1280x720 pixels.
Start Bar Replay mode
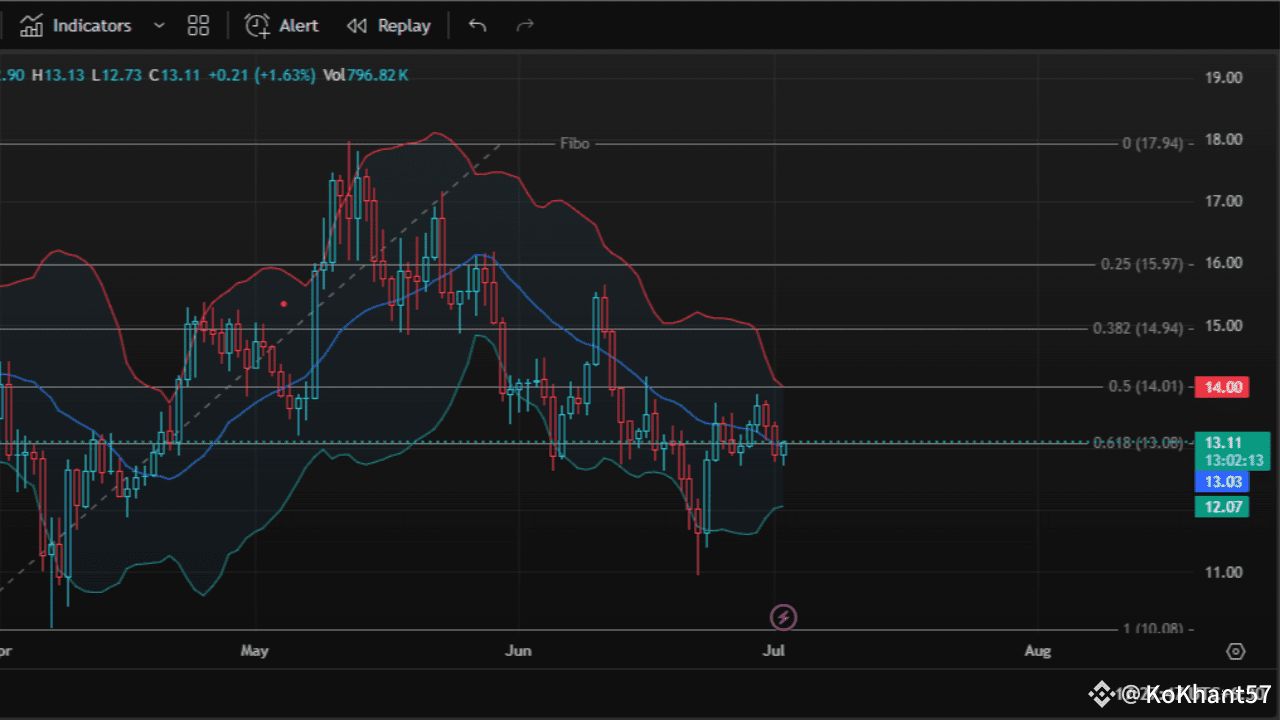tap(388, 26)
